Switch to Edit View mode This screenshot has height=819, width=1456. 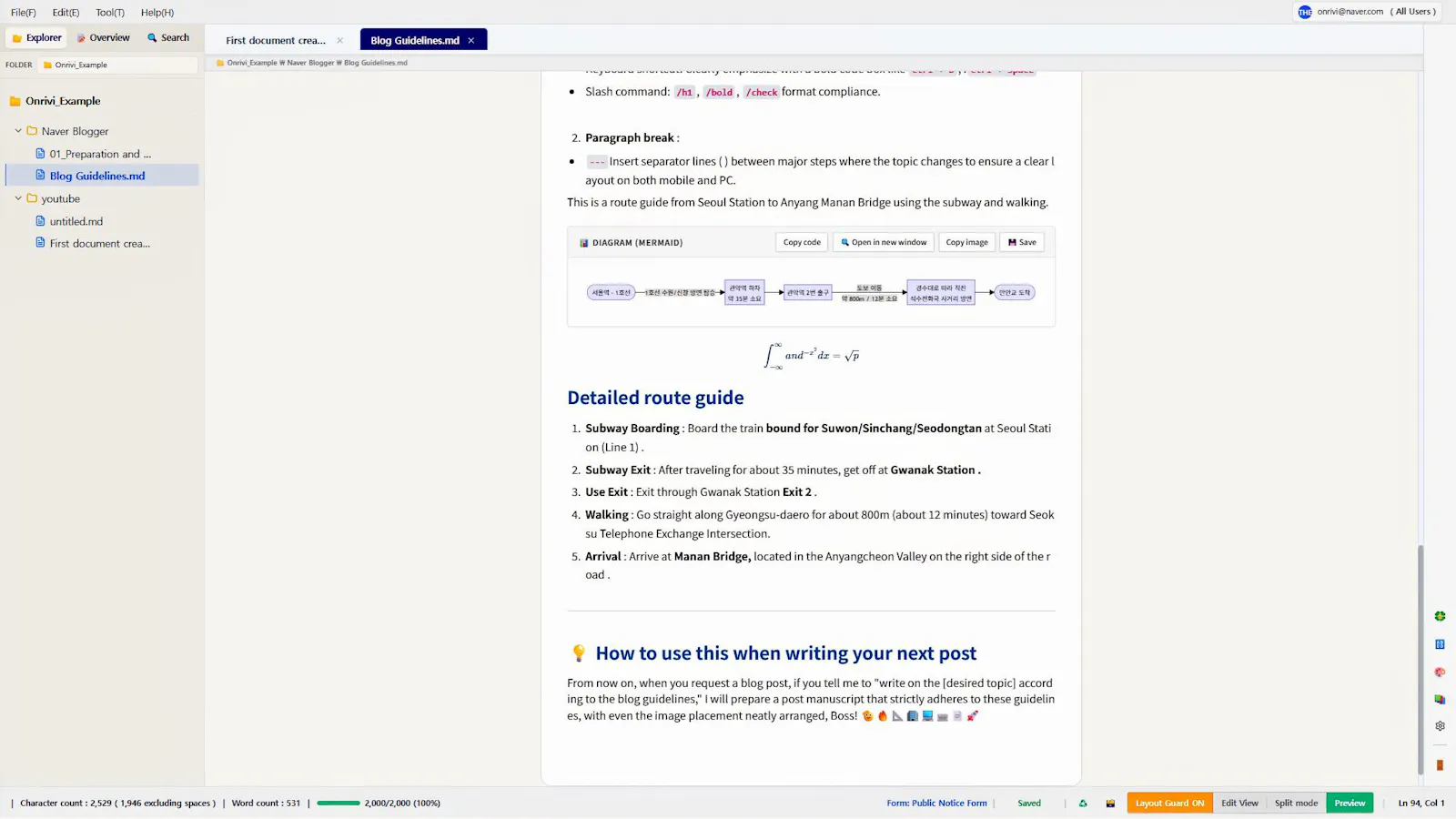pyautogui.click(x=1239, y=803)
